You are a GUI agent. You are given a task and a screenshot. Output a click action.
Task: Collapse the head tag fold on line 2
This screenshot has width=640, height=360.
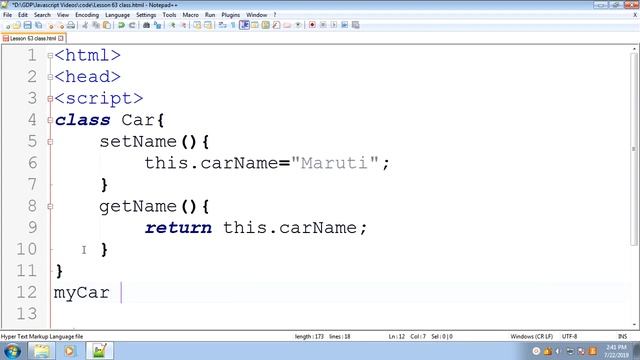point(50,77)
